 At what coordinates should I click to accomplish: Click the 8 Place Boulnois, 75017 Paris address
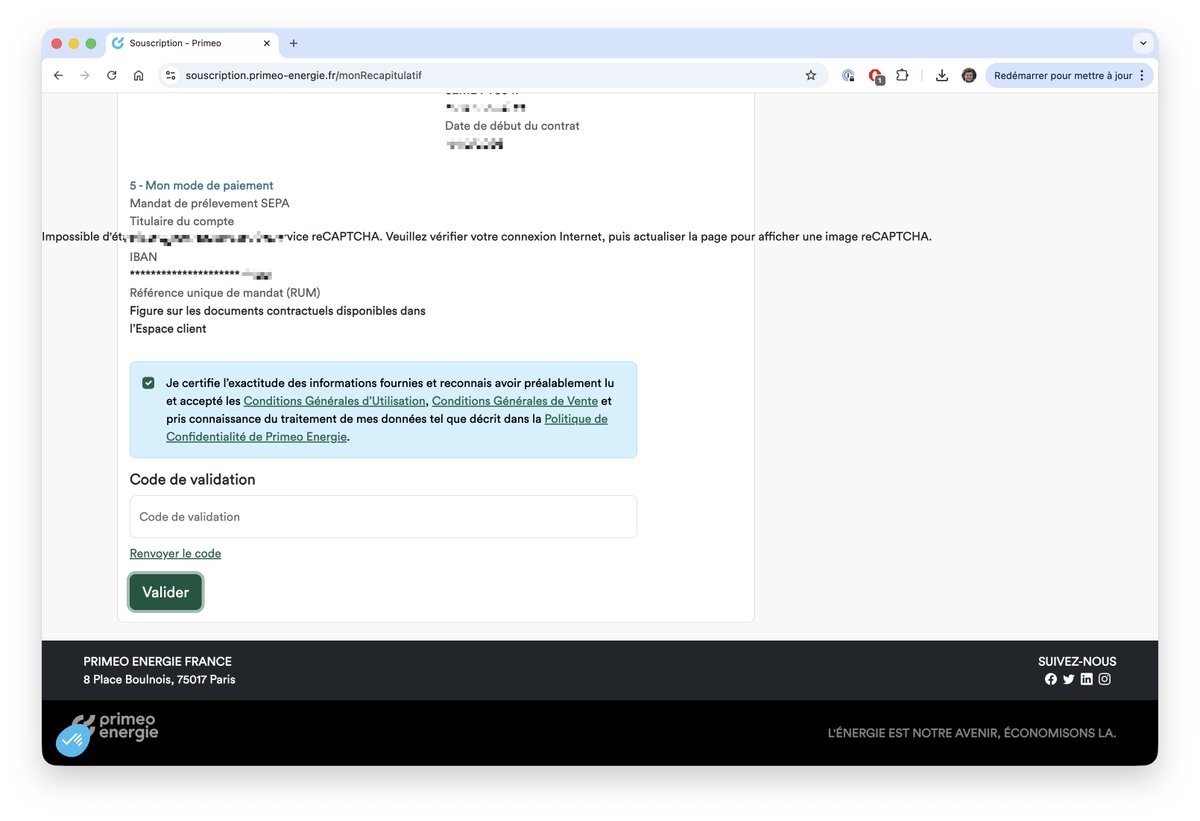click(x=159, y=680)
